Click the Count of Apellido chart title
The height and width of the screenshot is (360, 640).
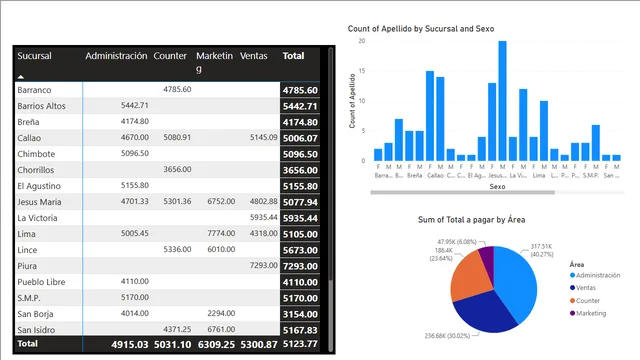tap(421, 29)
